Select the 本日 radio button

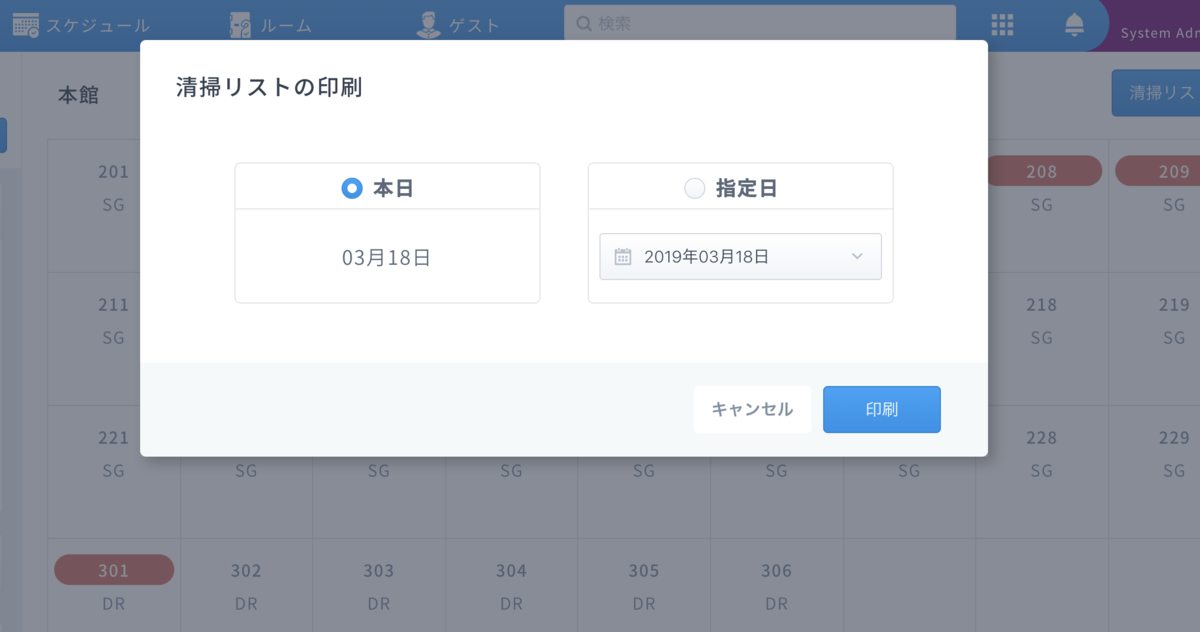coord(352,188)
